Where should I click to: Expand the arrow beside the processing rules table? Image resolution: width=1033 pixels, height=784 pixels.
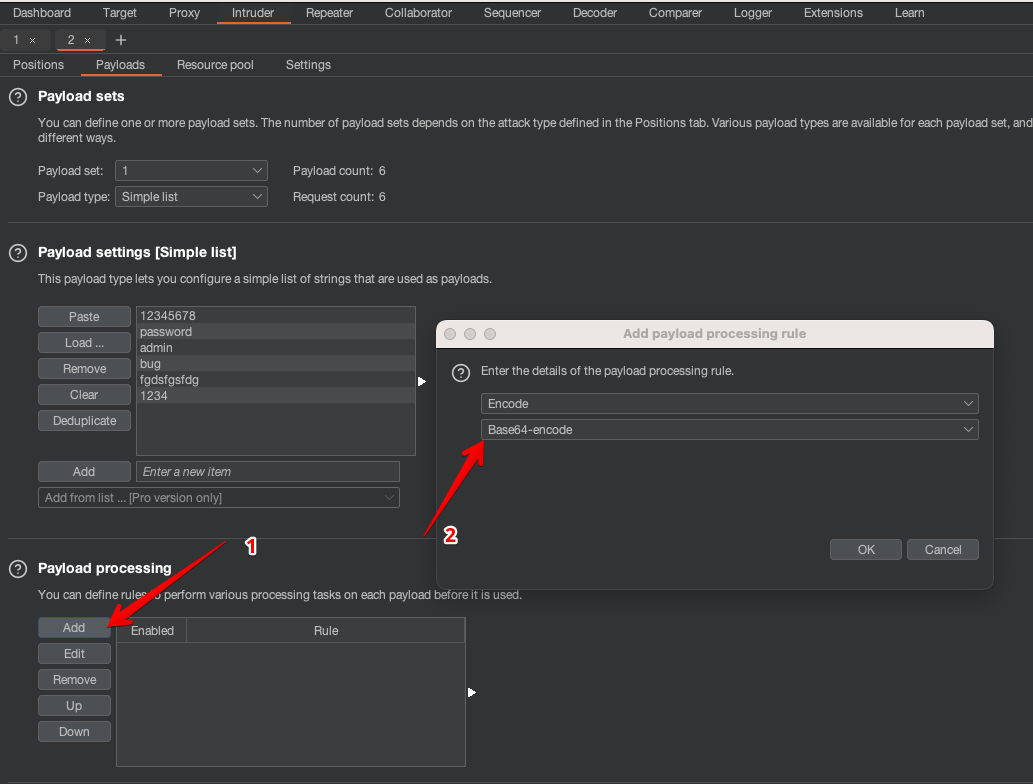[x=472, y=692]
